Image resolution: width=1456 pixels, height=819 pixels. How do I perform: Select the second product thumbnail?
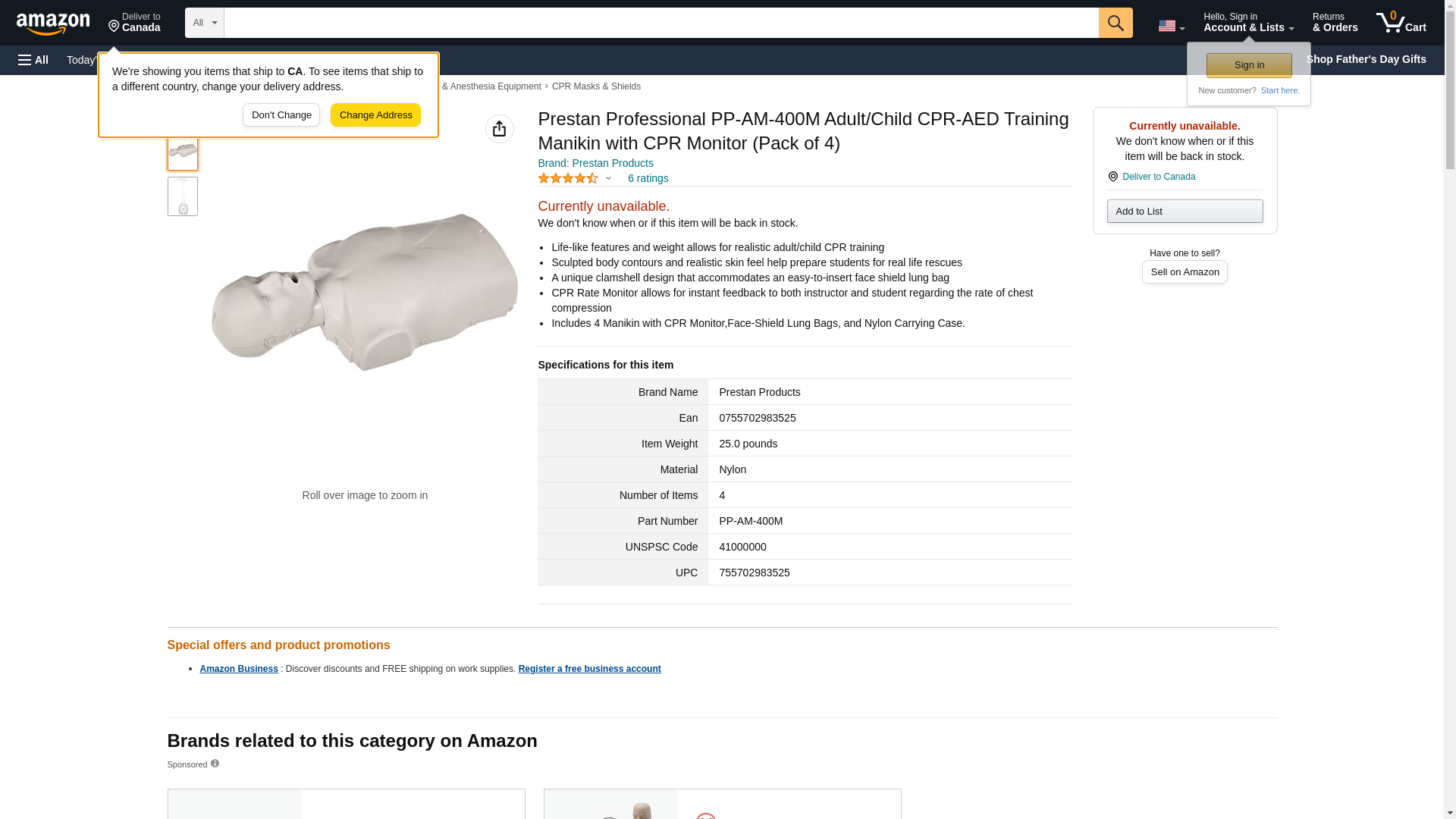(x=183, y=196)
